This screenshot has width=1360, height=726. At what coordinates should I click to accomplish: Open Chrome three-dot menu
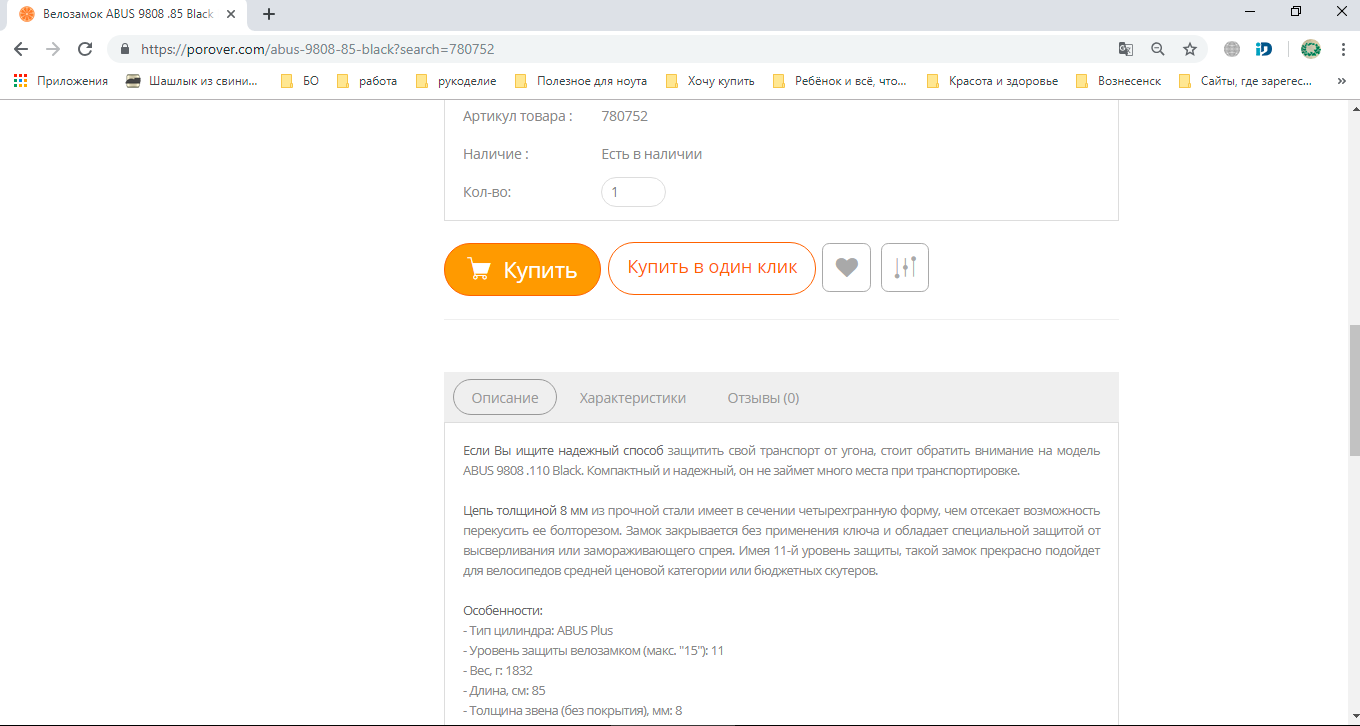[1343, 49]
